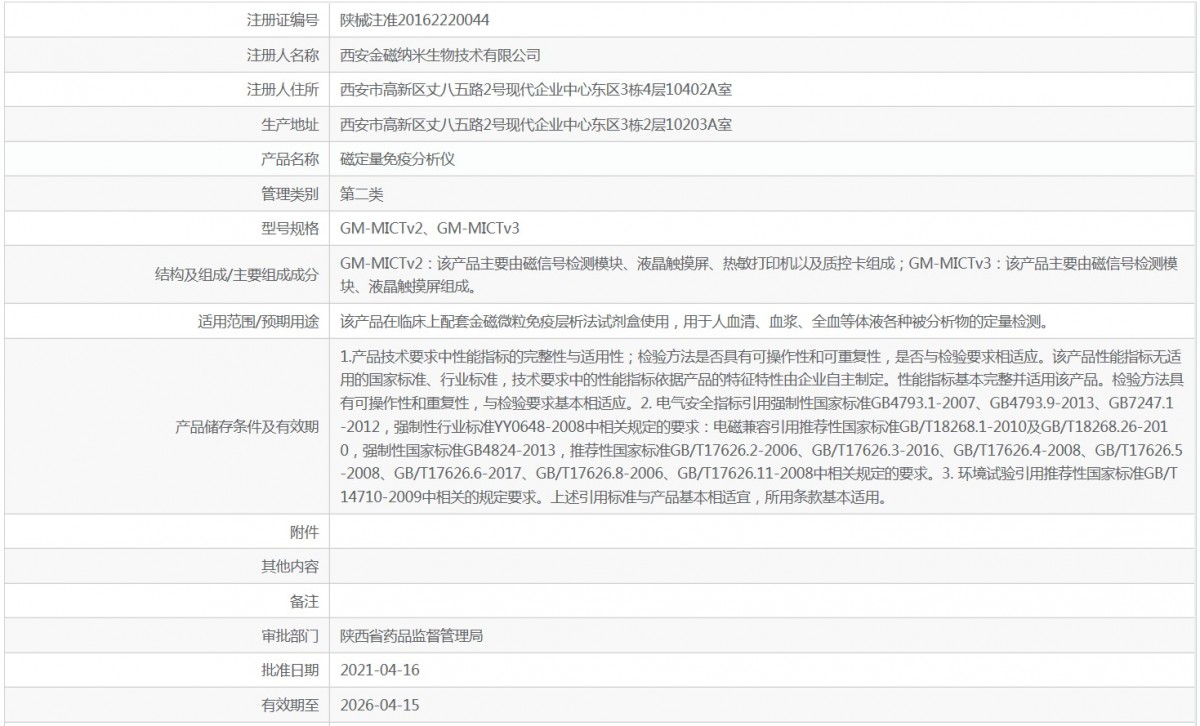Image resolution: width=1200 pixels, height=726 pixels.
Task: Click the label 备注
Action: tap(304, 601)
